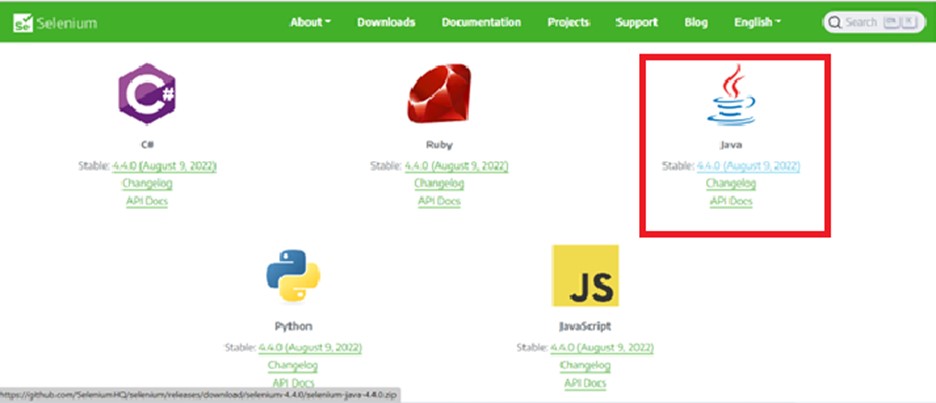This screenshot has width=936, height=403.
Task: Open the English language dropdown
Action: click(x=758, y=23)
